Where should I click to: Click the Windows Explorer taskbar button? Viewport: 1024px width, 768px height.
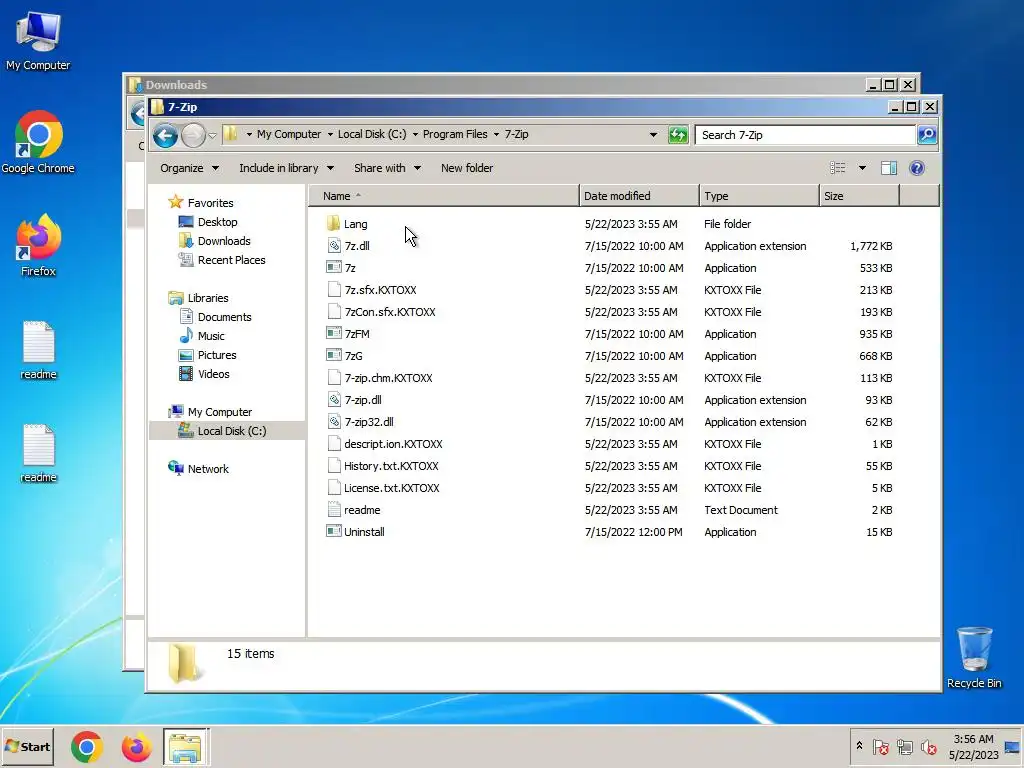[186, 747]
